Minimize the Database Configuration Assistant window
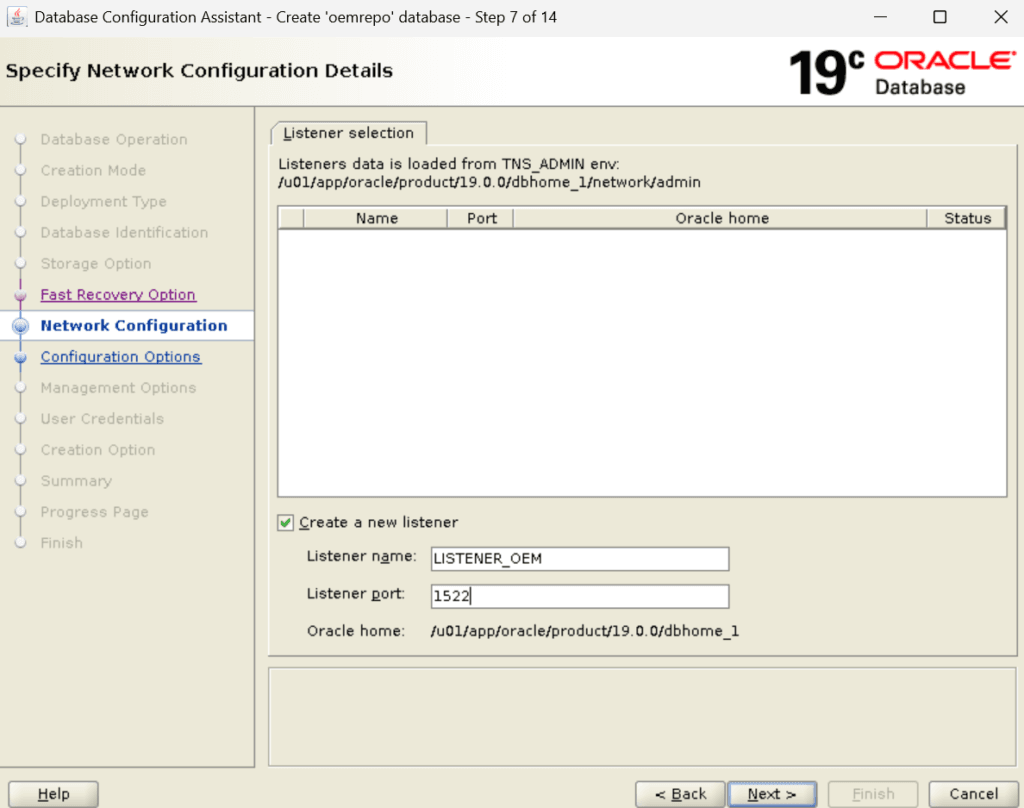The width and height of the screenshot is (1024, 808). [x=880, y=17]
